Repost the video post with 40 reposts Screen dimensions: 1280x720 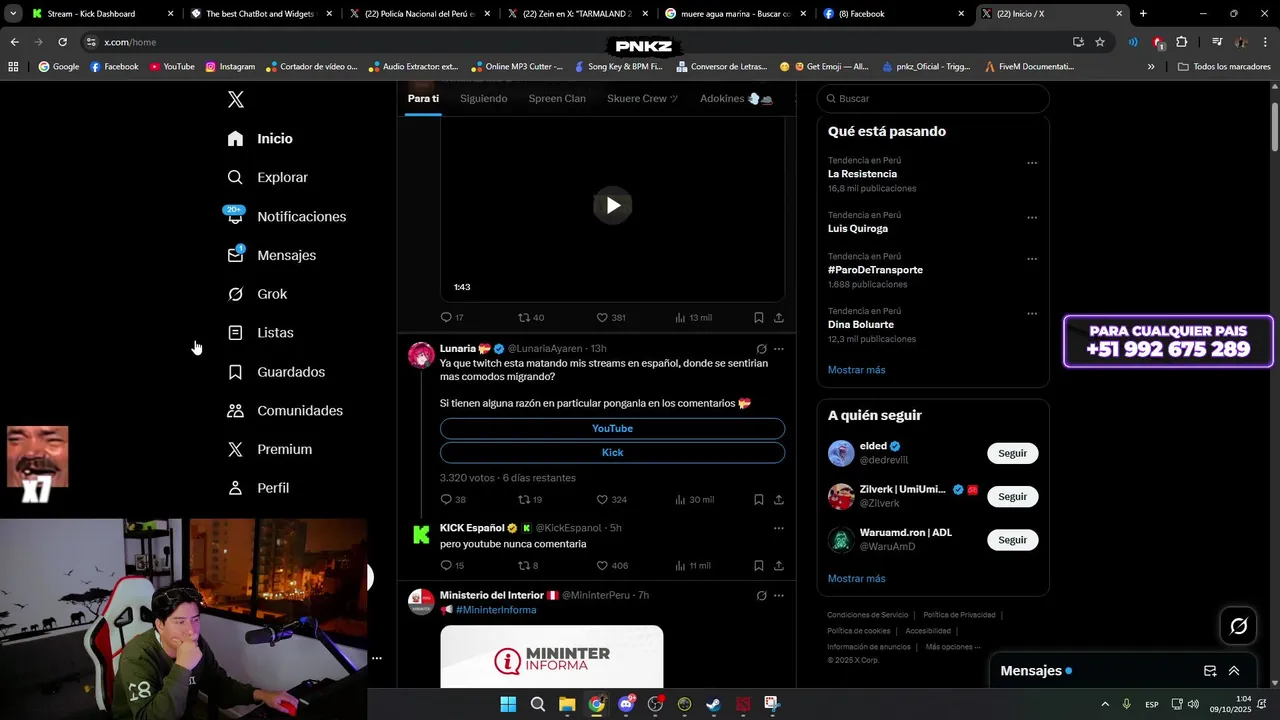[x=531, y=318]
